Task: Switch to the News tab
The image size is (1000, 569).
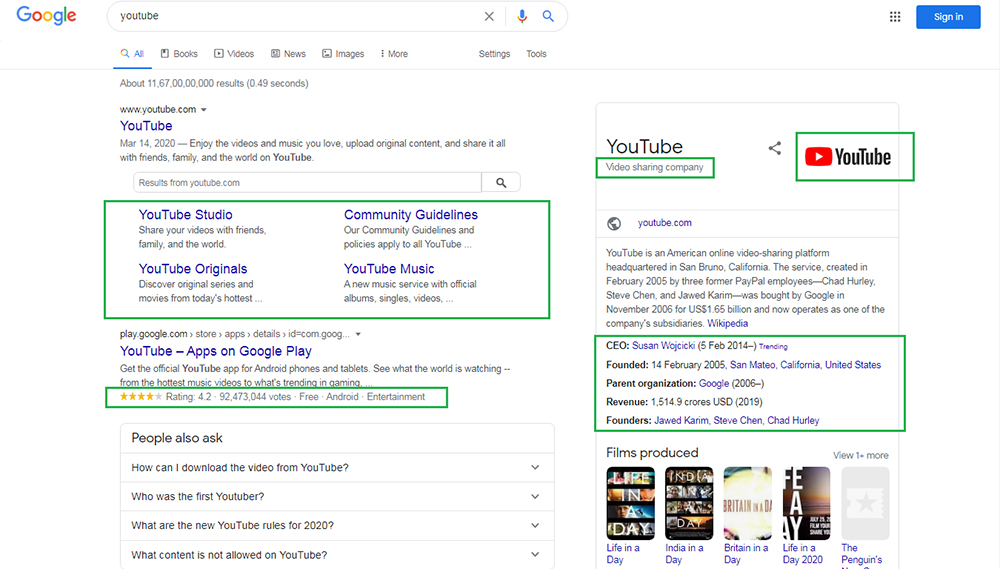Action: click(x=288, y=54)
